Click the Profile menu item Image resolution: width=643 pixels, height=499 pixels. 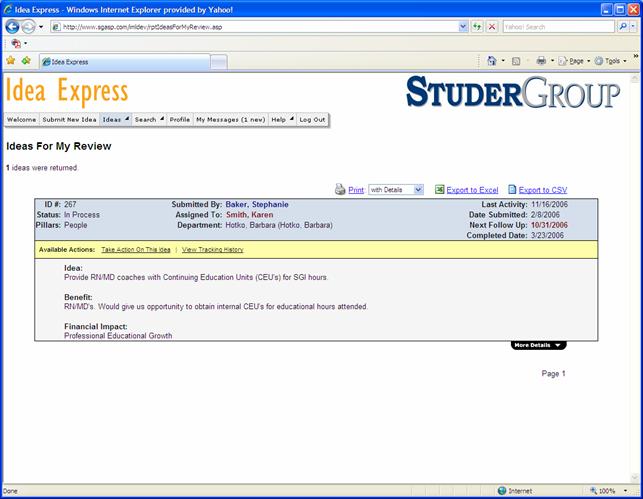coord(180,120)
